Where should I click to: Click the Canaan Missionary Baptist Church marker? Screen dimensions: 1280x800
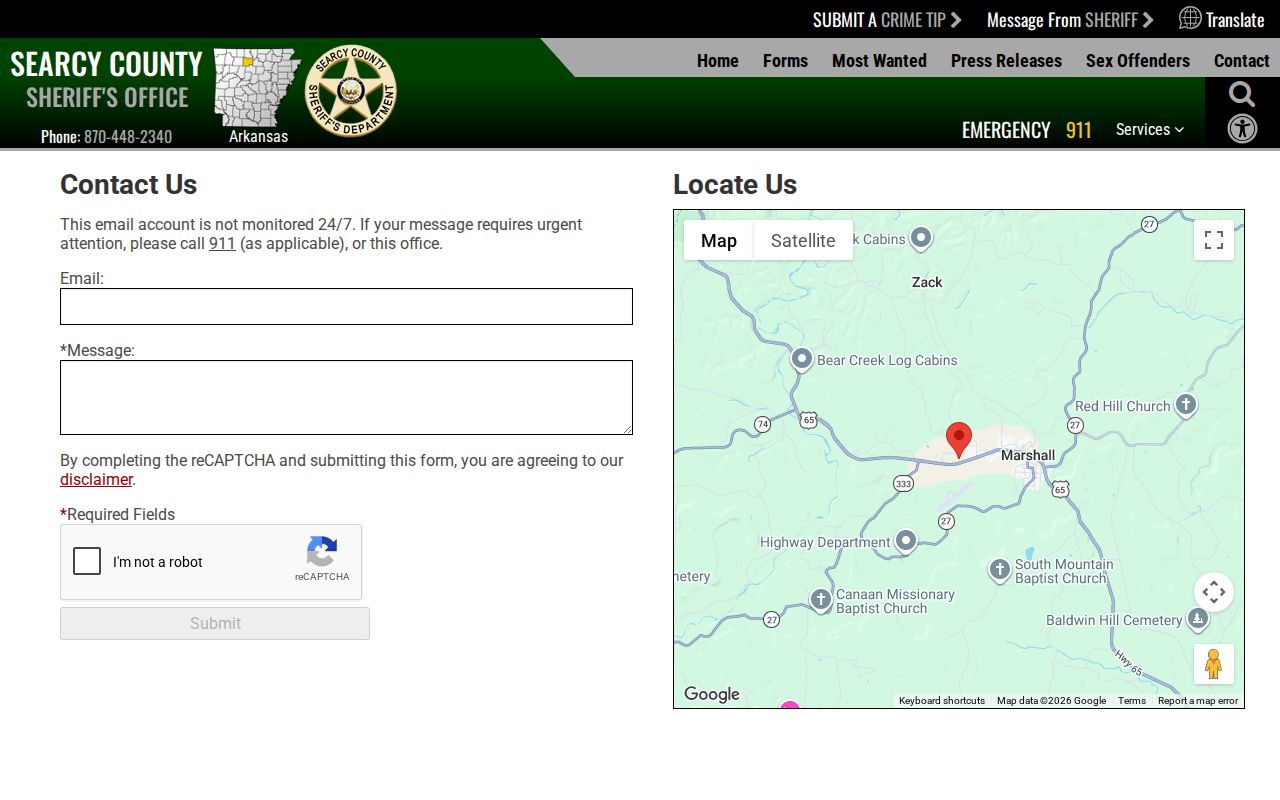[x=821, y=600]
